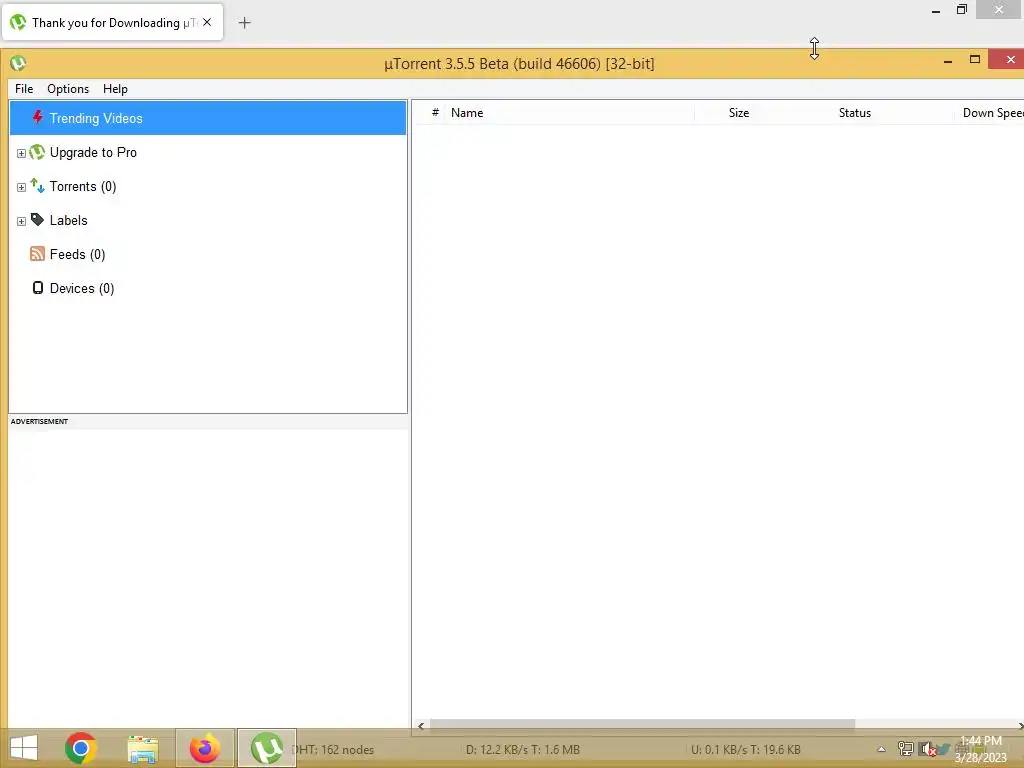Select Devices (0) in sidebar
1024x768 pixels.
[x=82, y=289]
